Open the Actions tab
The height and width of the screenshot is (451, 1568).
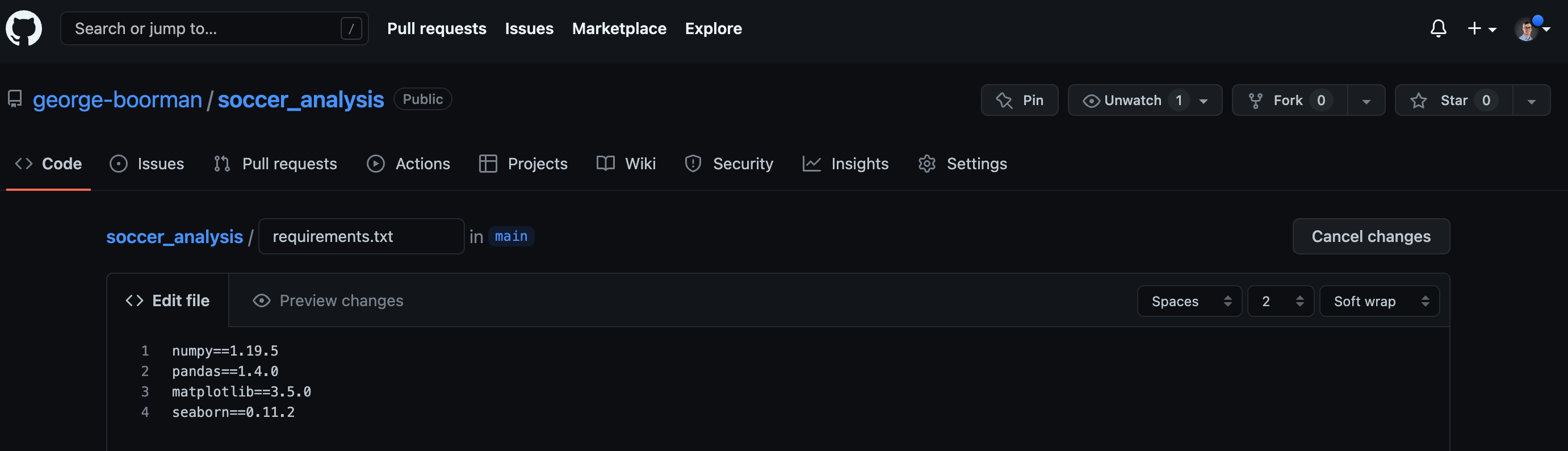[x=408, y=164]
